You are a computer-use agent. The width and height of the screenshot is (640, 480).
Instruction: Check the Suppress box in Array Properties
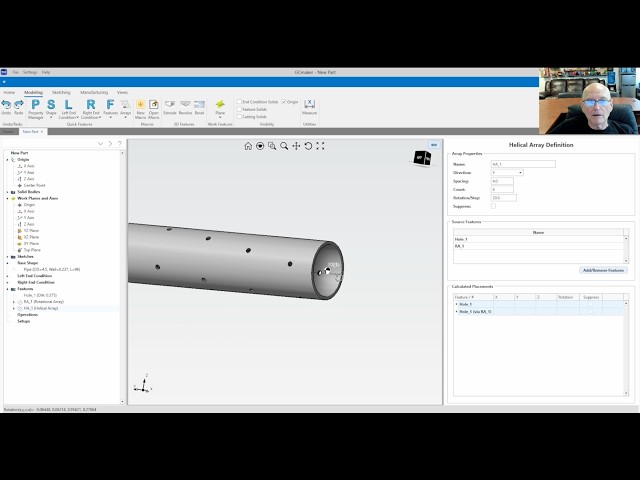click(x=493, y=206)
